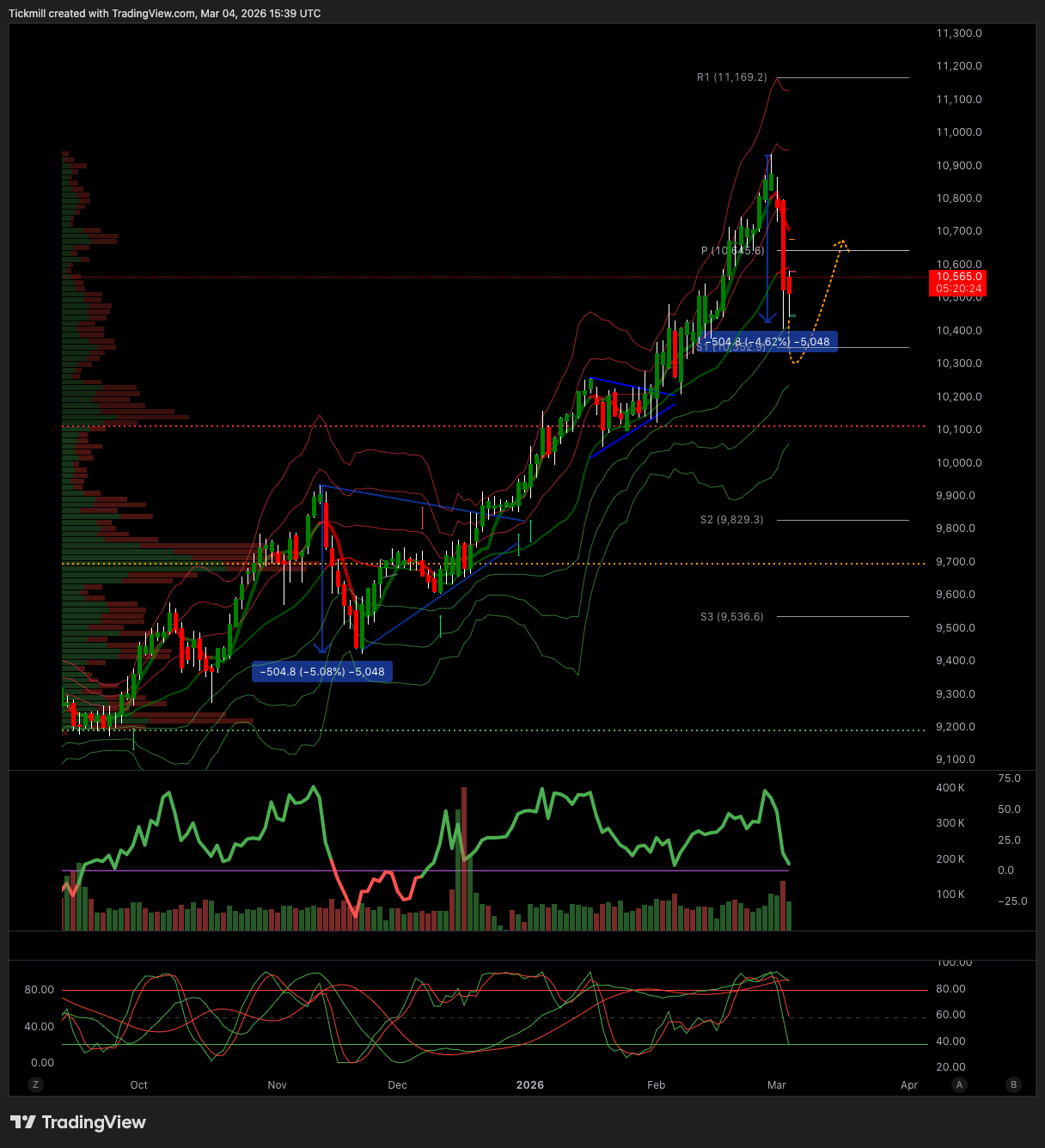Click the Mar label on time axis

pyautogui.click(x=777, y=1085)
